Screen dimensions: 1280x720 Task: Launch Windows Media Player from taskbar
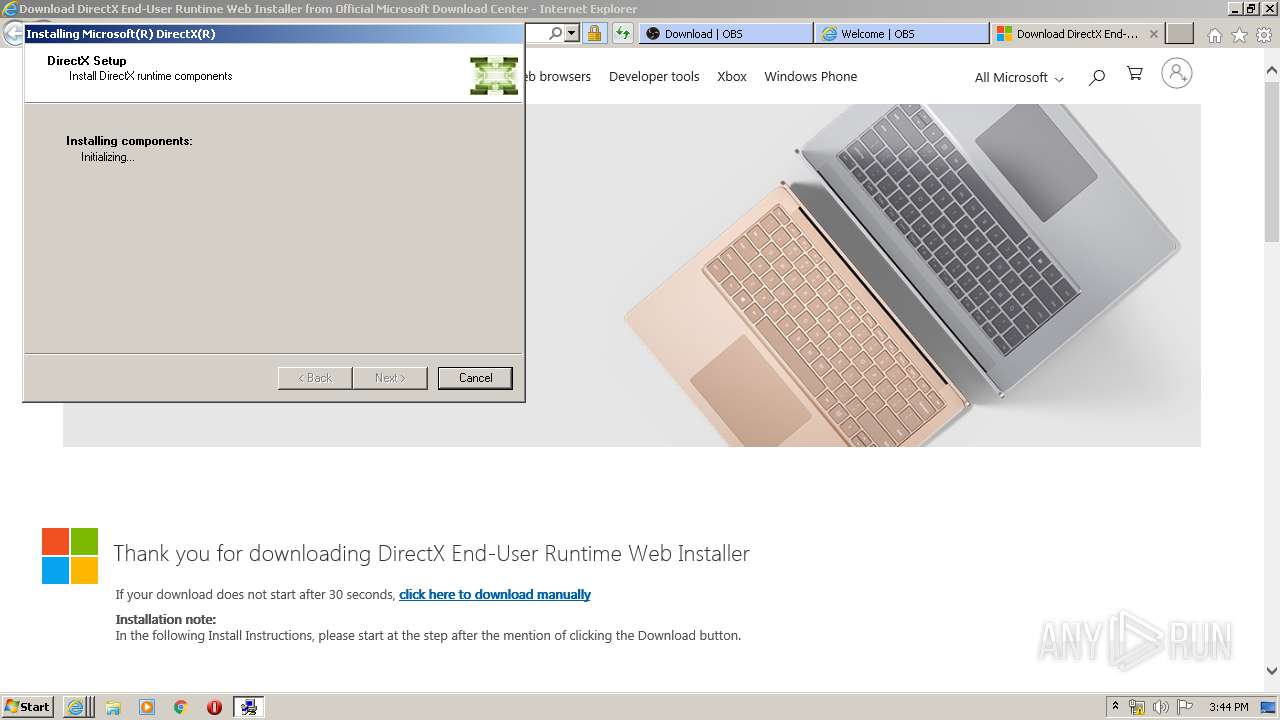tap(147, 707)
